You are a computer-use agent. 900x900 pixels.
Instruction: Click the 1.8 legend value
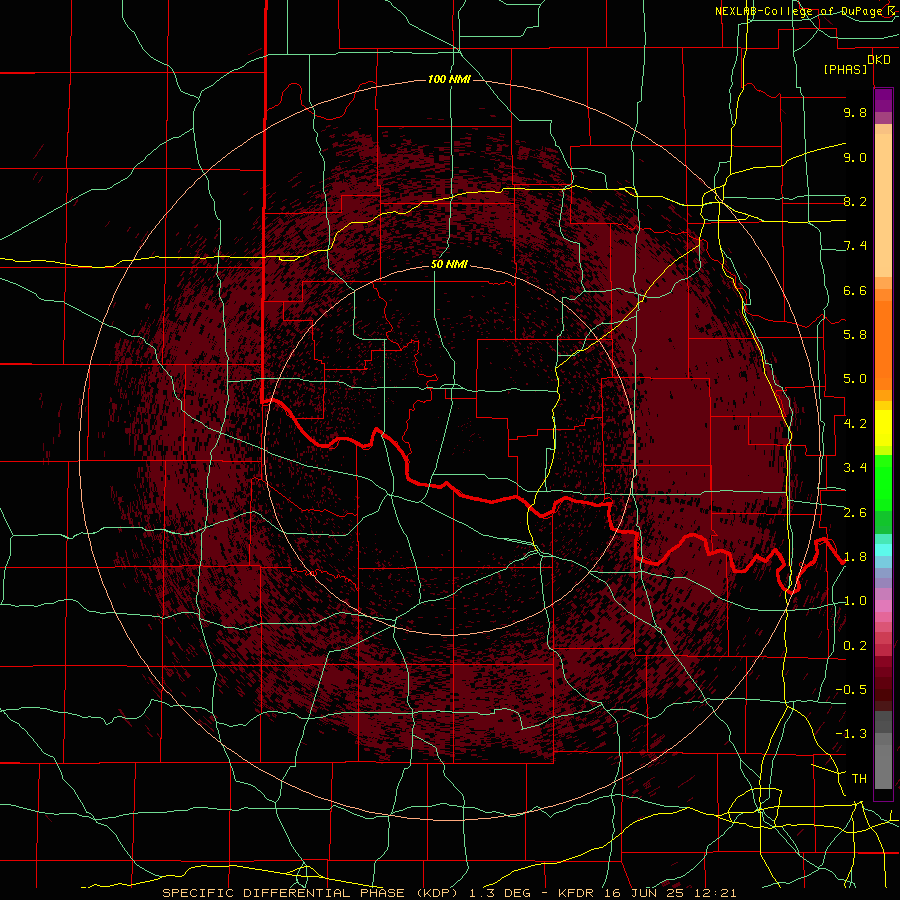pos(855,557)
